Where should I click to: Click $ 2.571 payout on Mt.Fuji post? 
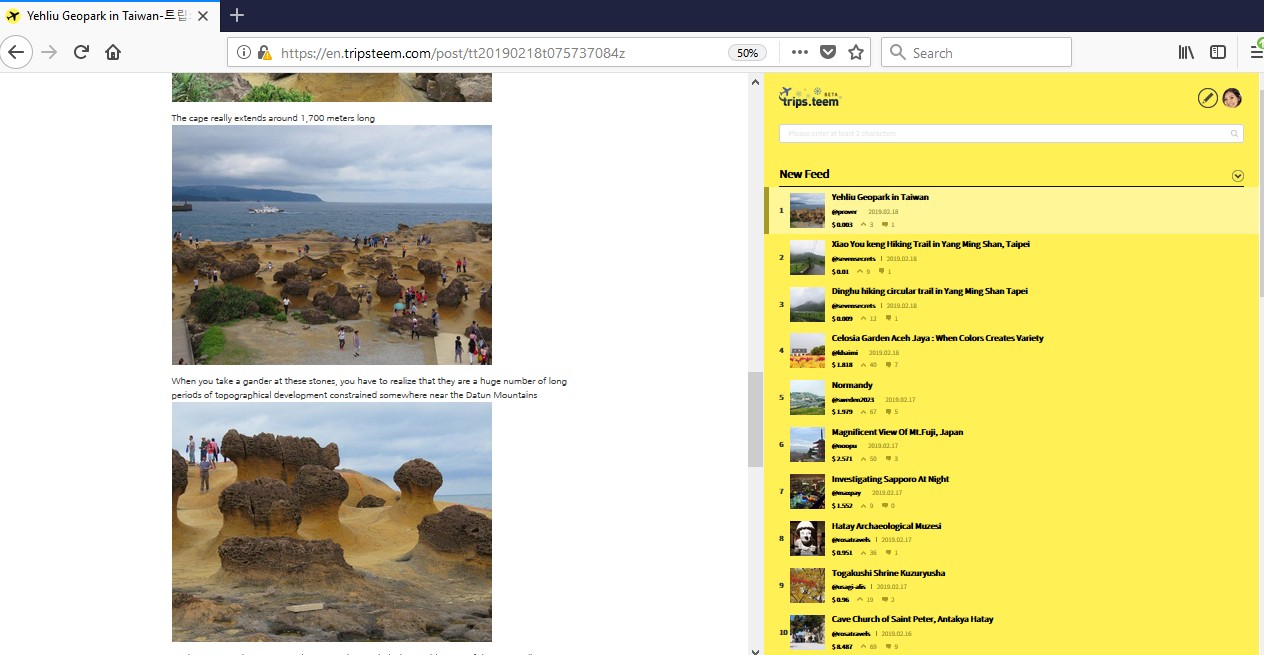pyautogui.click(x=842, y=458)
